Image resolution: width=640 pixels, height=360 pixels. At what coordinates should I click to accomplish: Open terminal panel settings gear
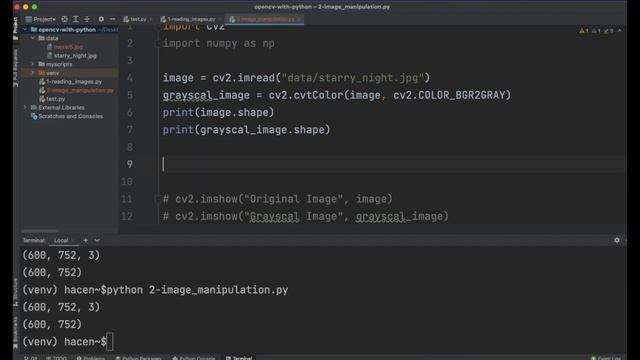pos(617,240)
